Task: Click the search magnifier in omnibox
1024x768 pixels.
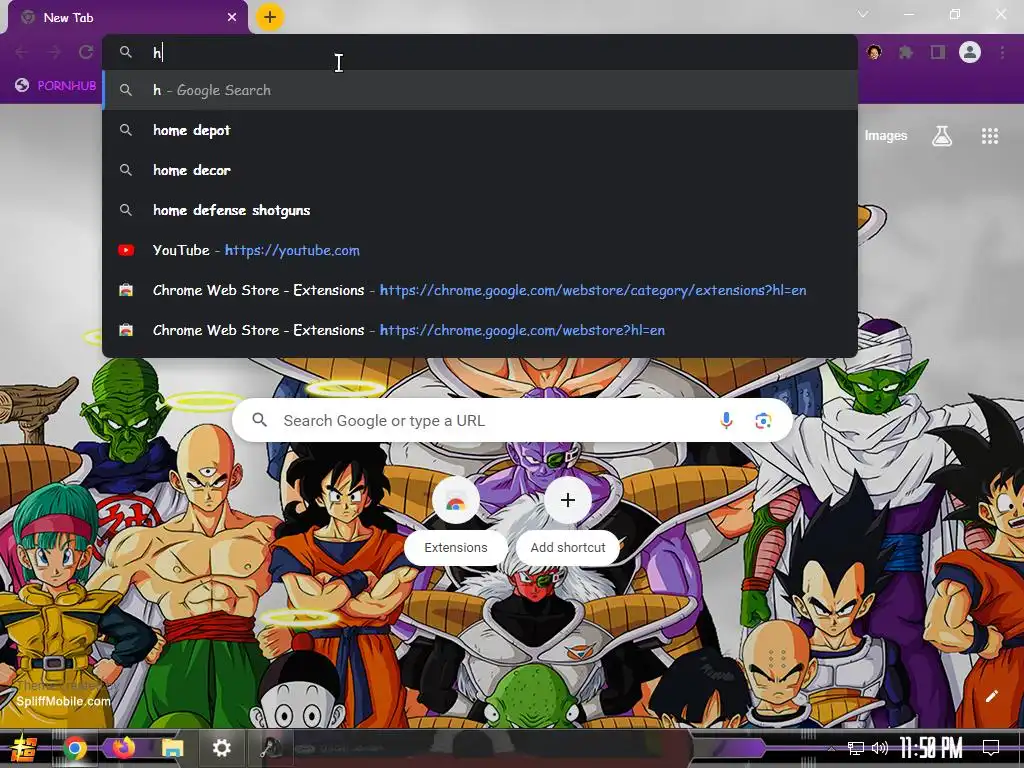Action: click(125, 52)
